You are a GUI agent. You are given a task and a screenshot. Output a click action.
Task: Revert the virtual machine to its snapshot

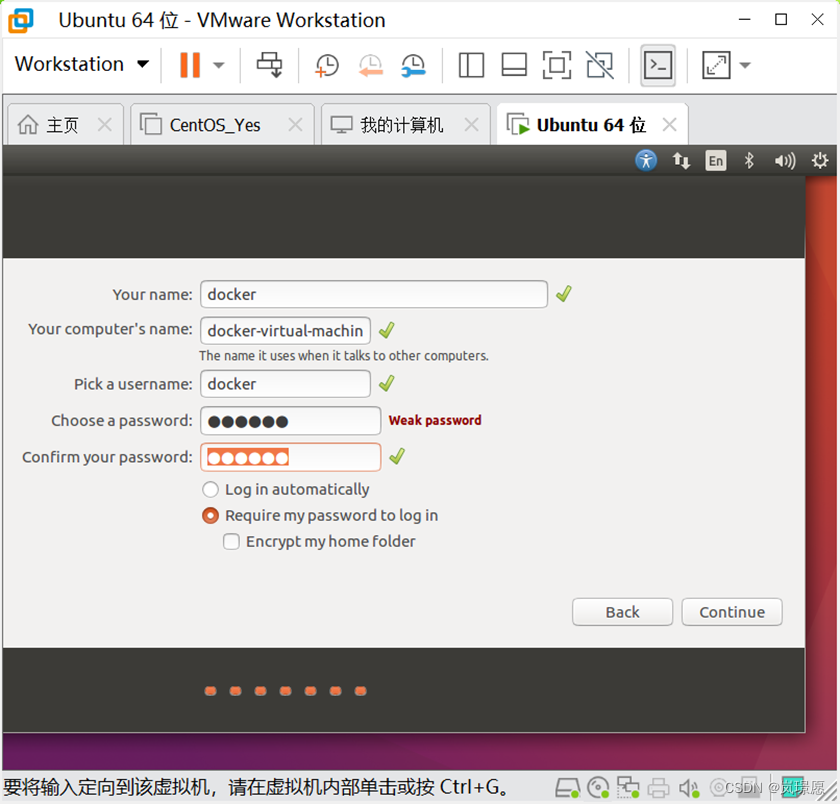tap(370, 64)
